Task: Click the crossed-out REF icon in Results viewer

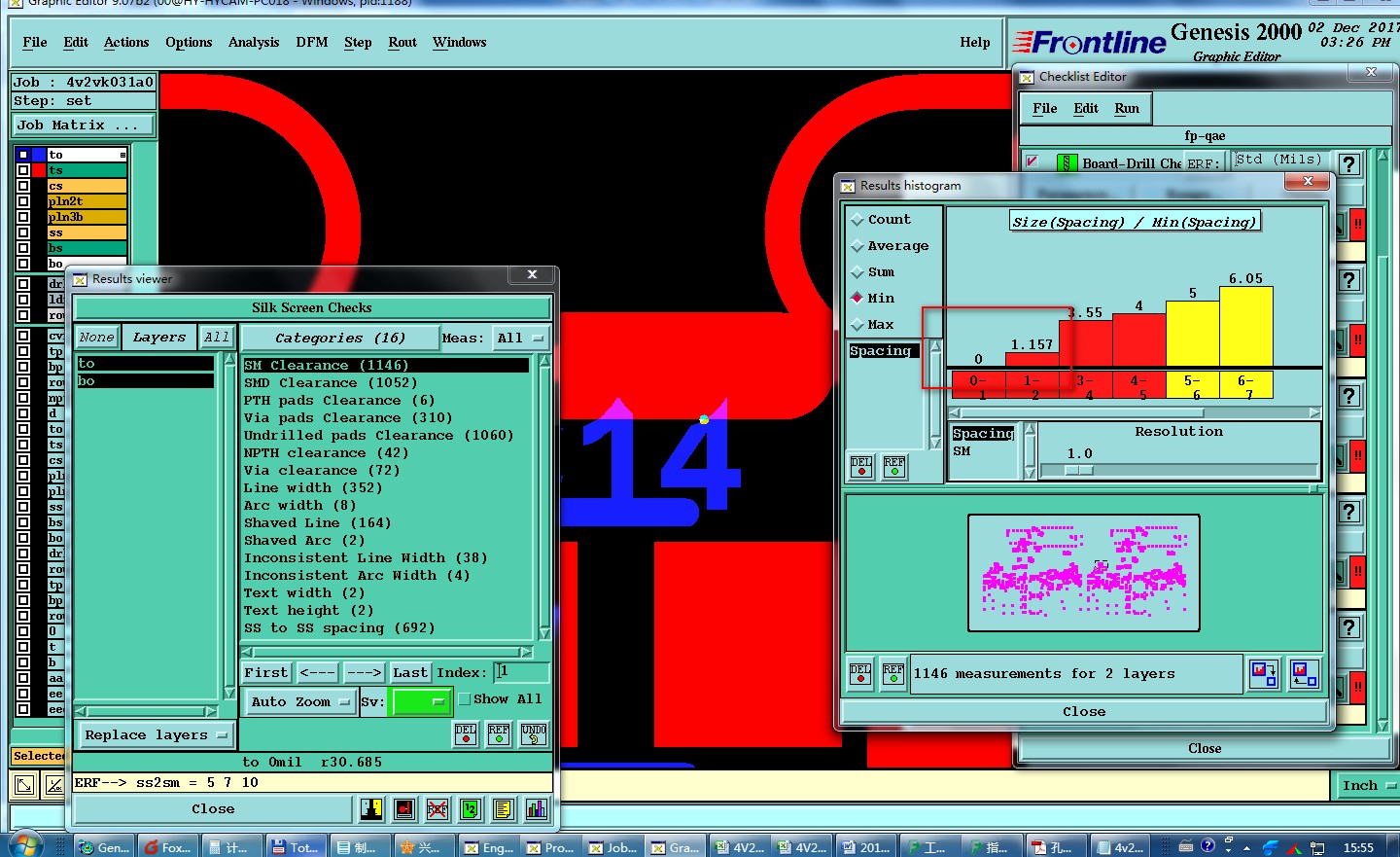Action: coord(437,808)
